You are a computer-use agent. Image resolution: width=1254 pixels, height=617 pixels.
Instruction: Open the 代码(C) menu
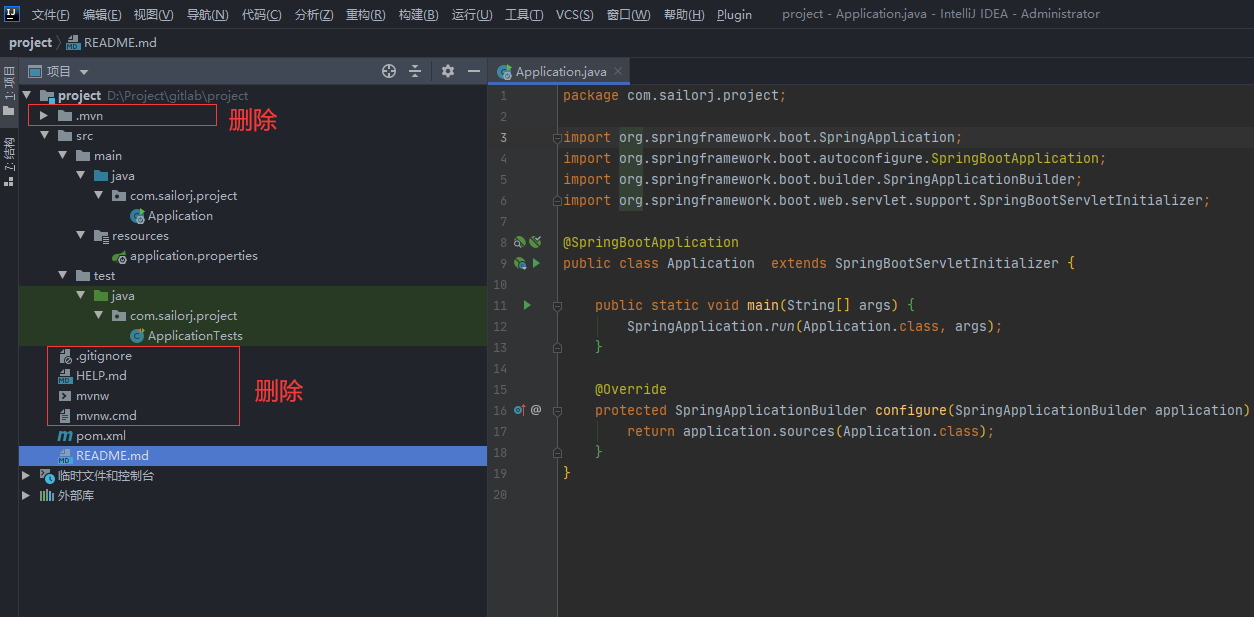click(262, 14)
